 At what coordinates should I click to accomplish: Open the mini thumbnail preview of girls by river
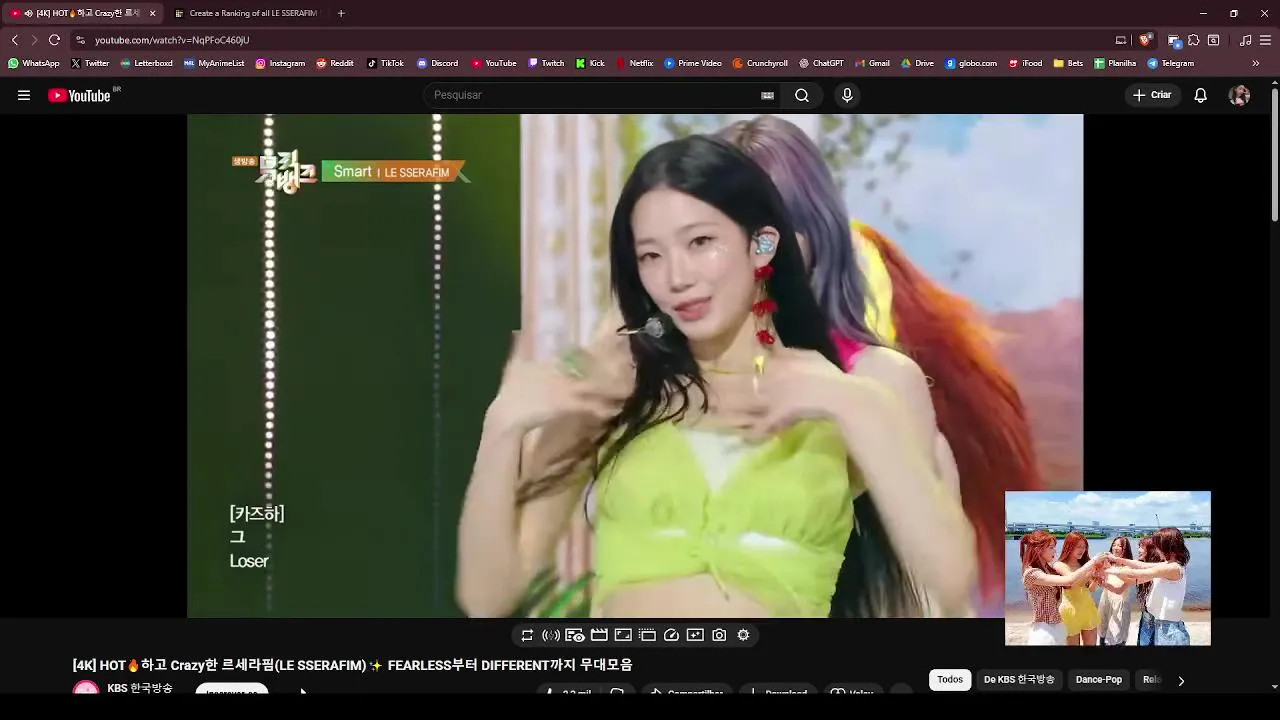[x=1108, y=568]
